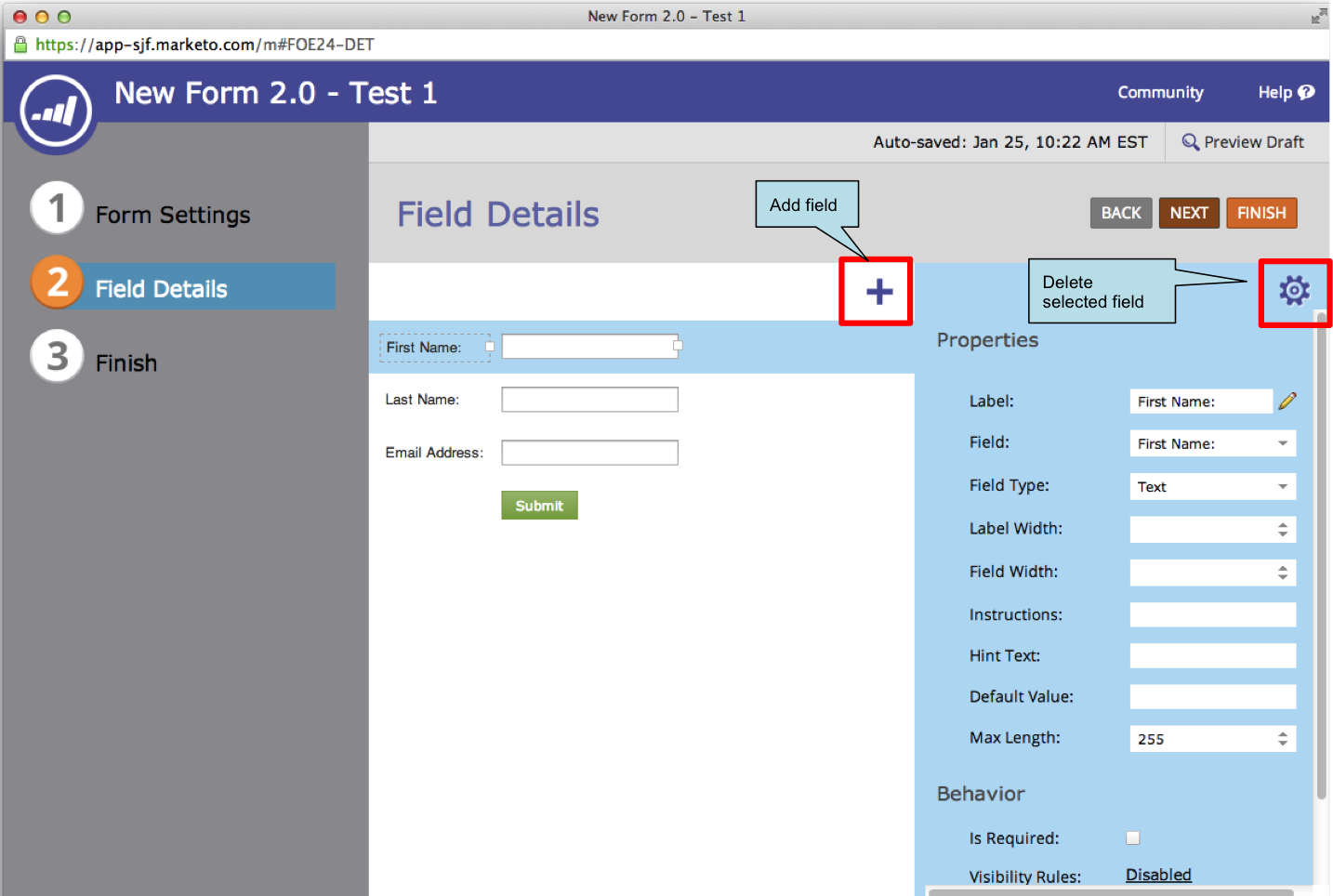Click the BACK button
The height and width of the screenshot is (896, 1333).
[1120, 213]
